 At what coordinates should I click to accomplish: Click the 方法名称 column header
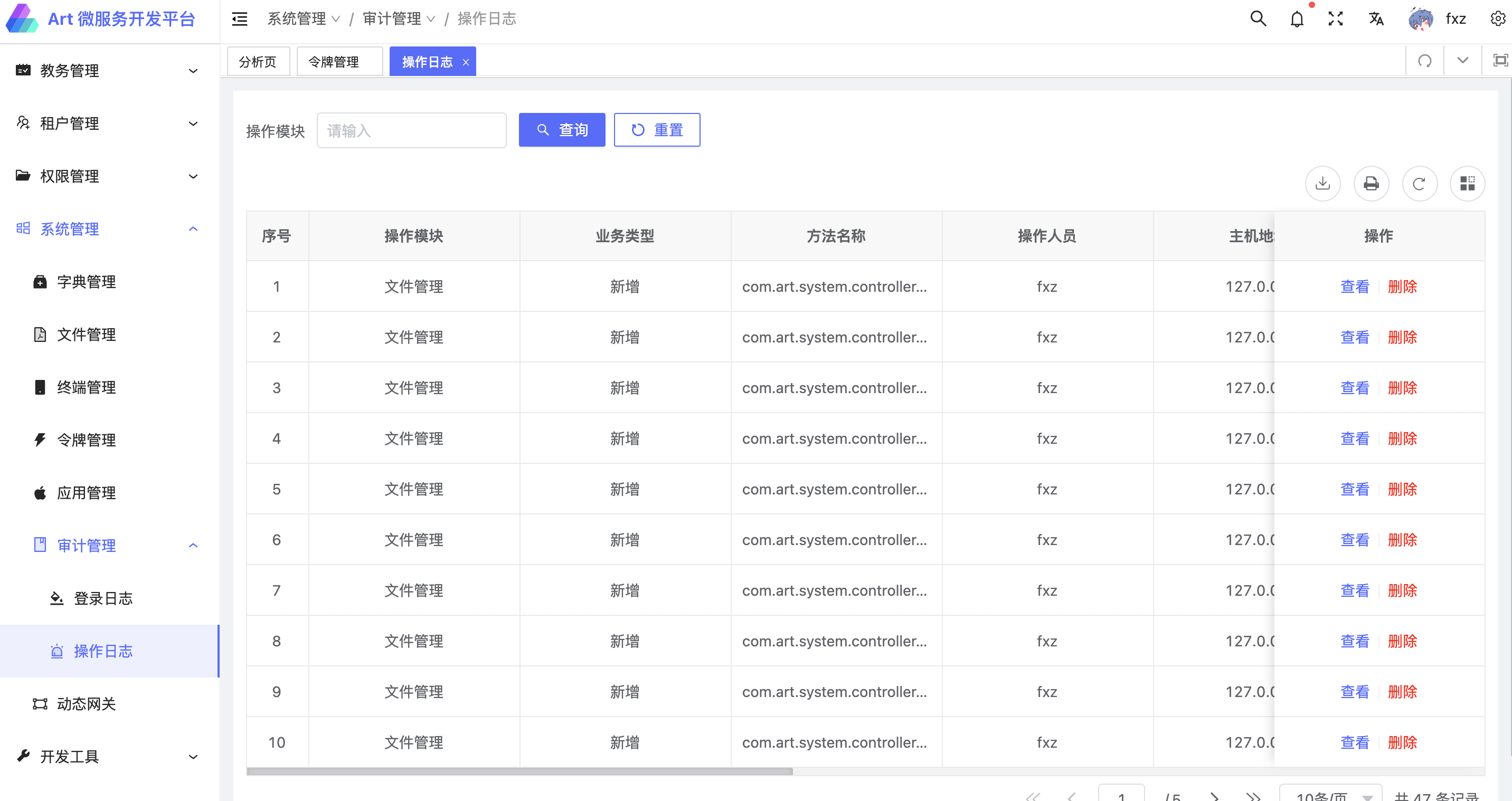pos(836,236)
